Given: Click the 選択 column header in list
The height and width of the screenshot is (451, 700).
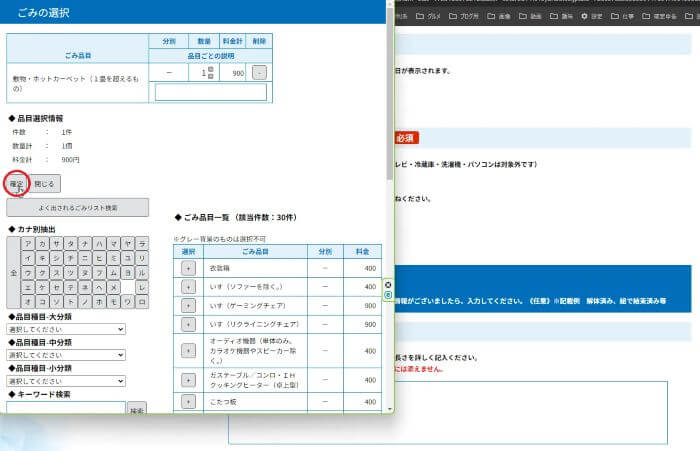Looking at the screenshot, I should coord(188,252).
